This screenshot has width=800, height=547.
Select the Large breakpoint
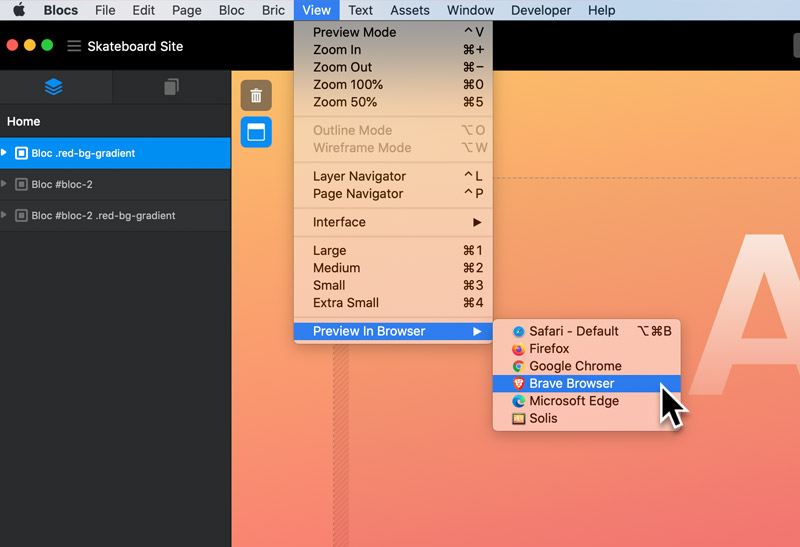click(x=393, y=251)
